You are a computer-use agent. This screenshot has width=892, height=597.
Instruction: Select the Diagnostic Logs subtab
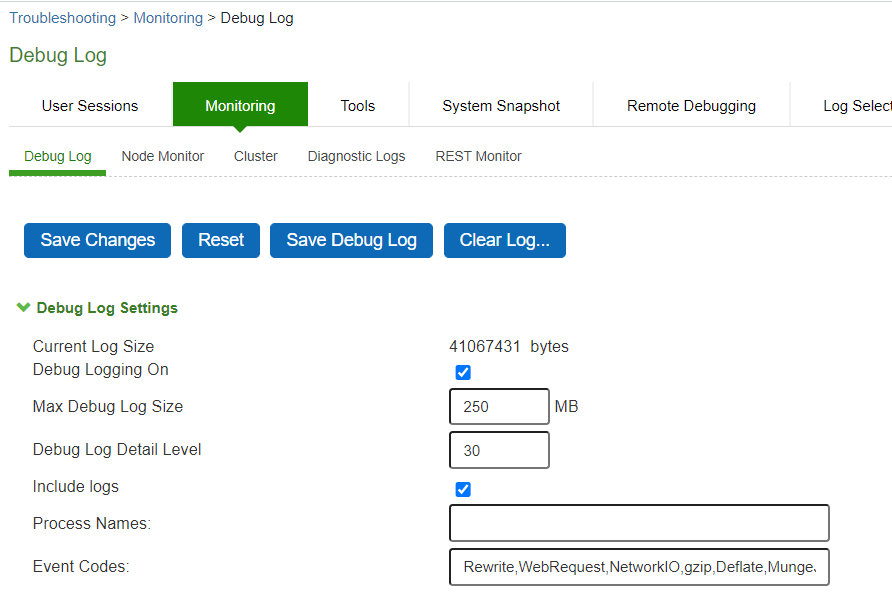356,156
